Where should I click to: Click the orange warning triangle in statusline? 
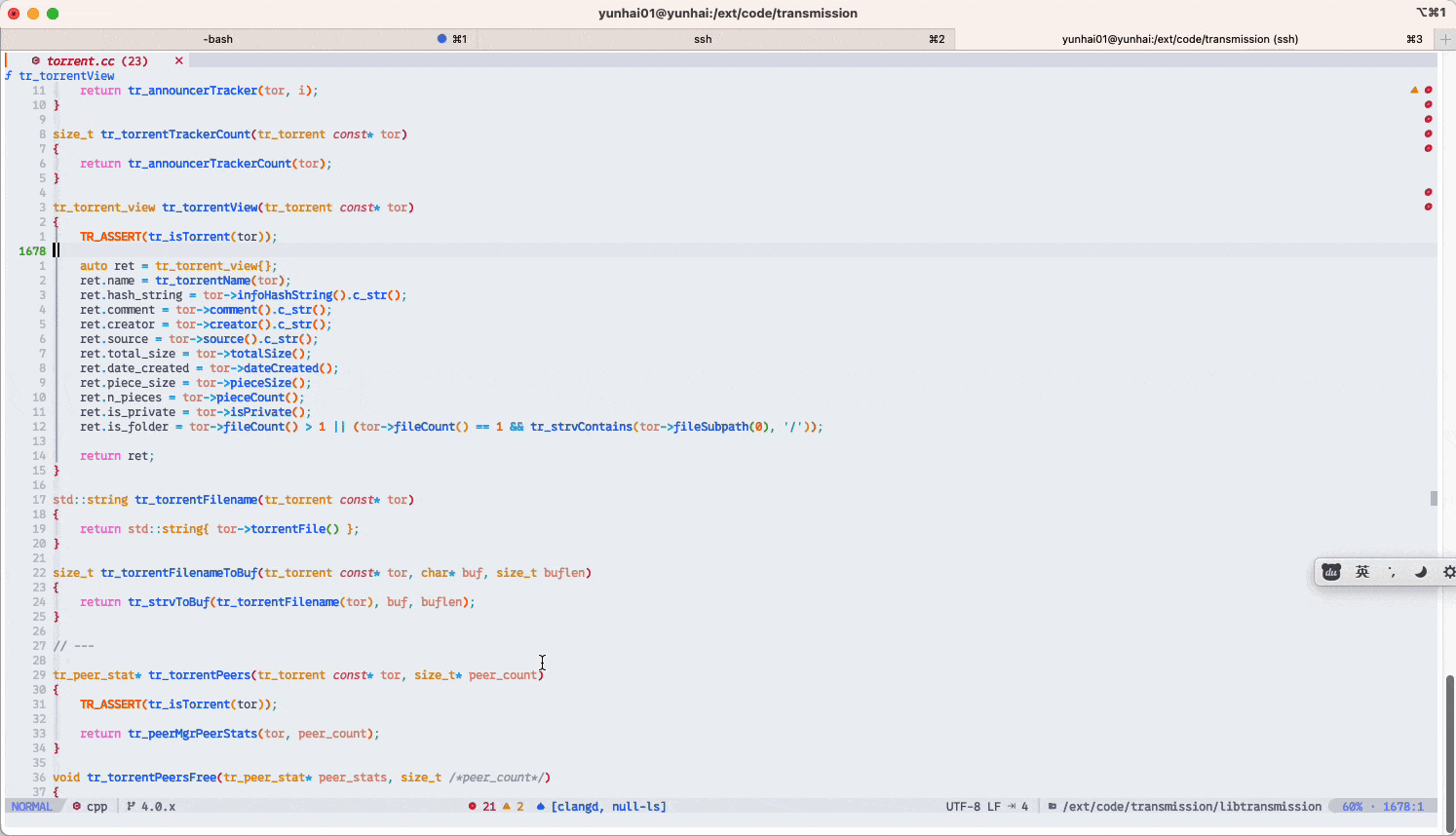pos(507,806)
